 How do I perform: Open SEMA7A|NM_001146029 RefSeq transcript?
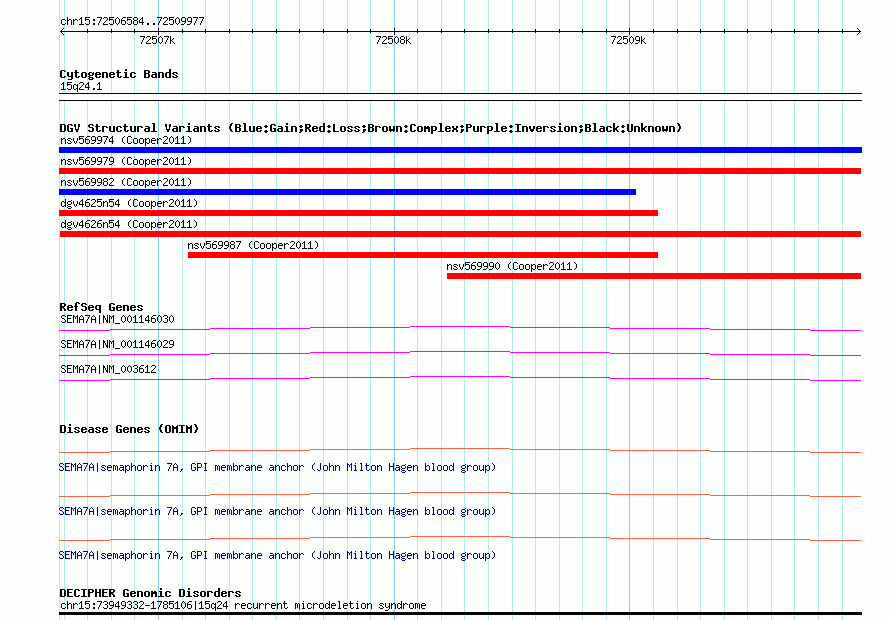tap(117, 345)
